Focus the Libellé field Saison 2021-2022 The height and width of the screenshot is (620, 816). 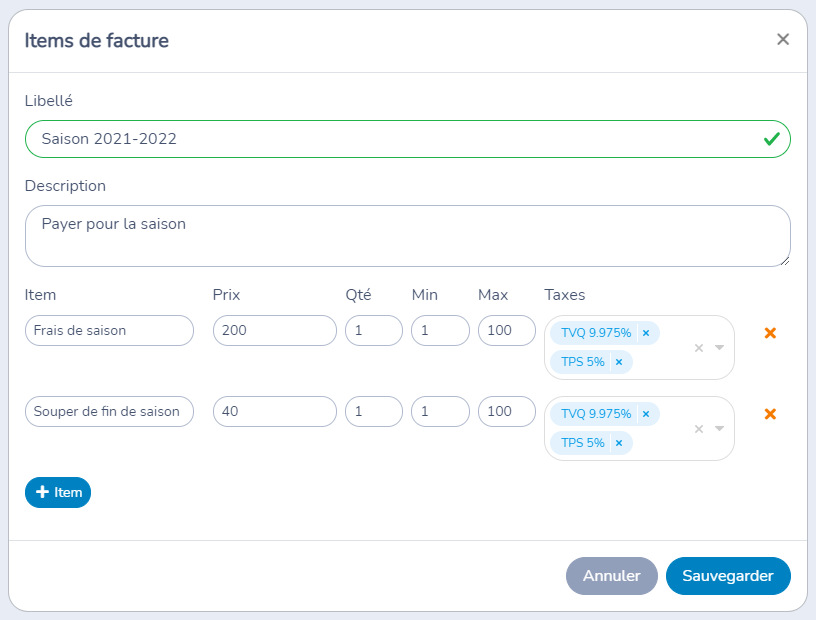[390, 139]
